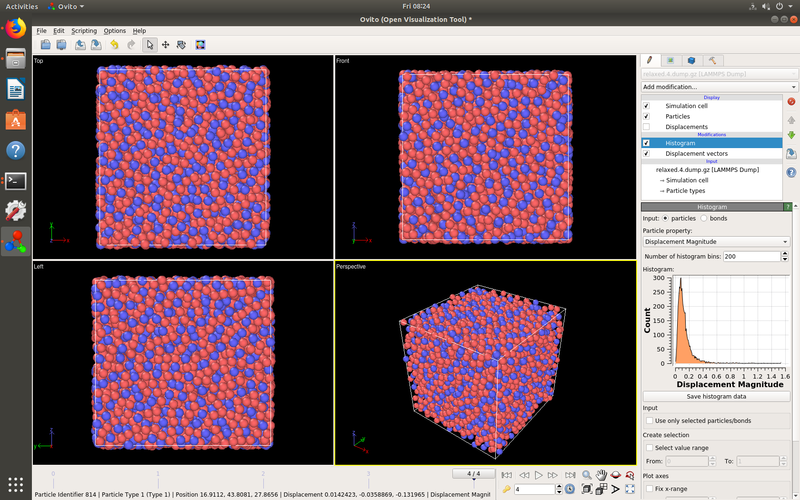
Task: Click the grayed Redo arrow icon
Action: pyautogui.click(x=131, y=45)
